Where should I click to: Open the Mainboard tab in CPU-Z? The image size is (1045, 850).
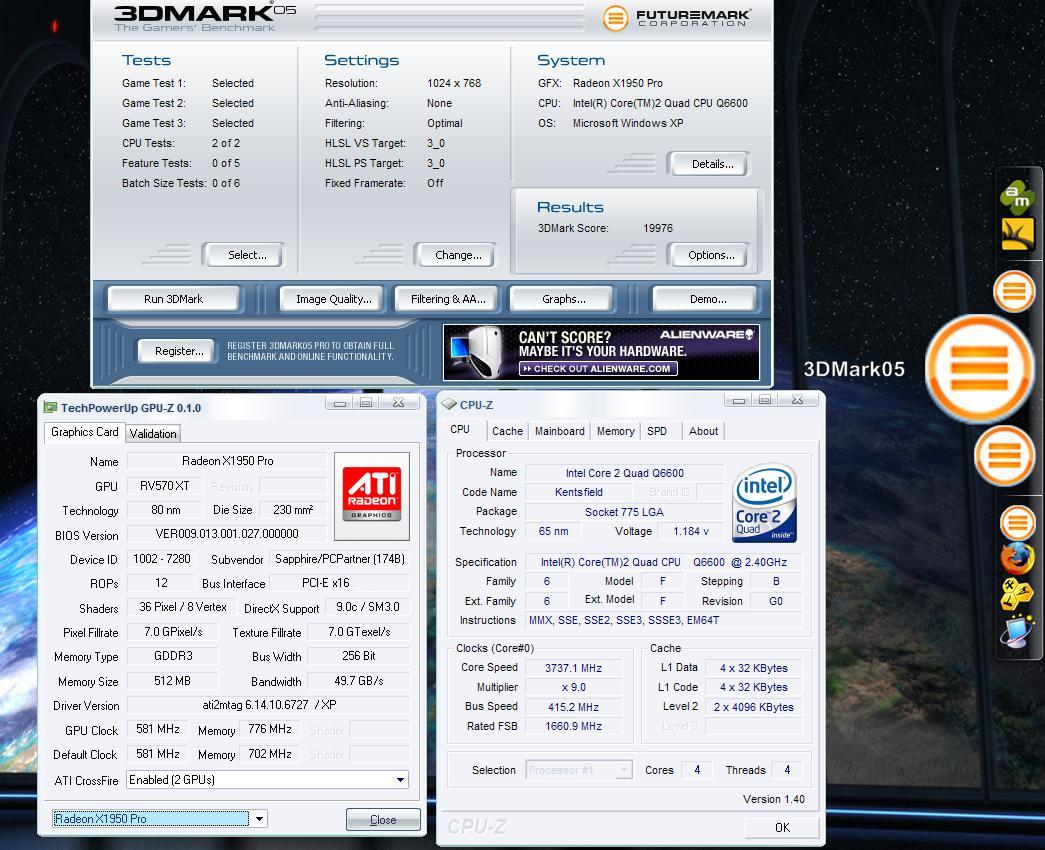pos(560,431)
